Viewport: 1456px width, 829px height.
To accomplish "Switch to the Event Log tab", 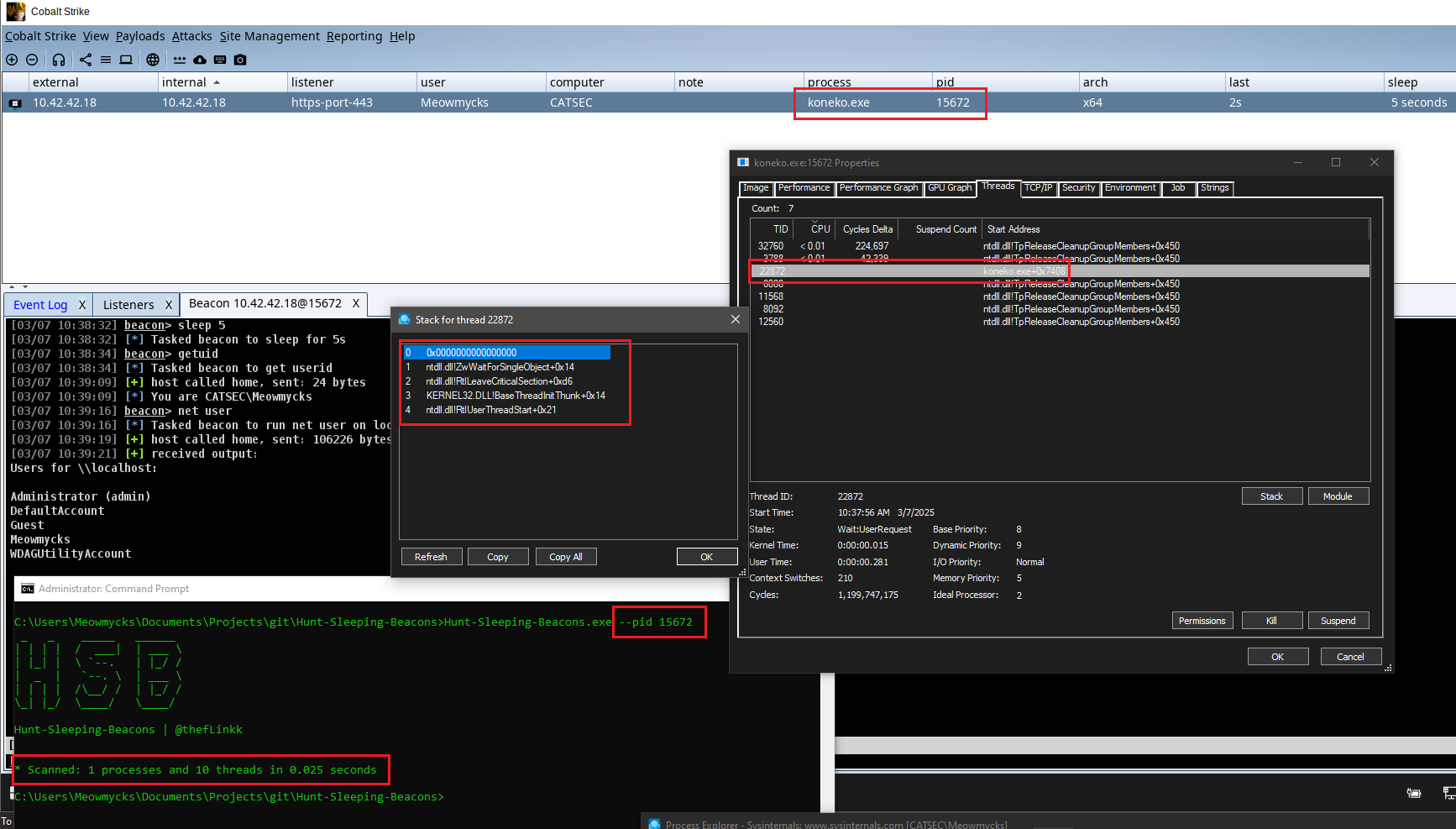I will click(40, 305).
